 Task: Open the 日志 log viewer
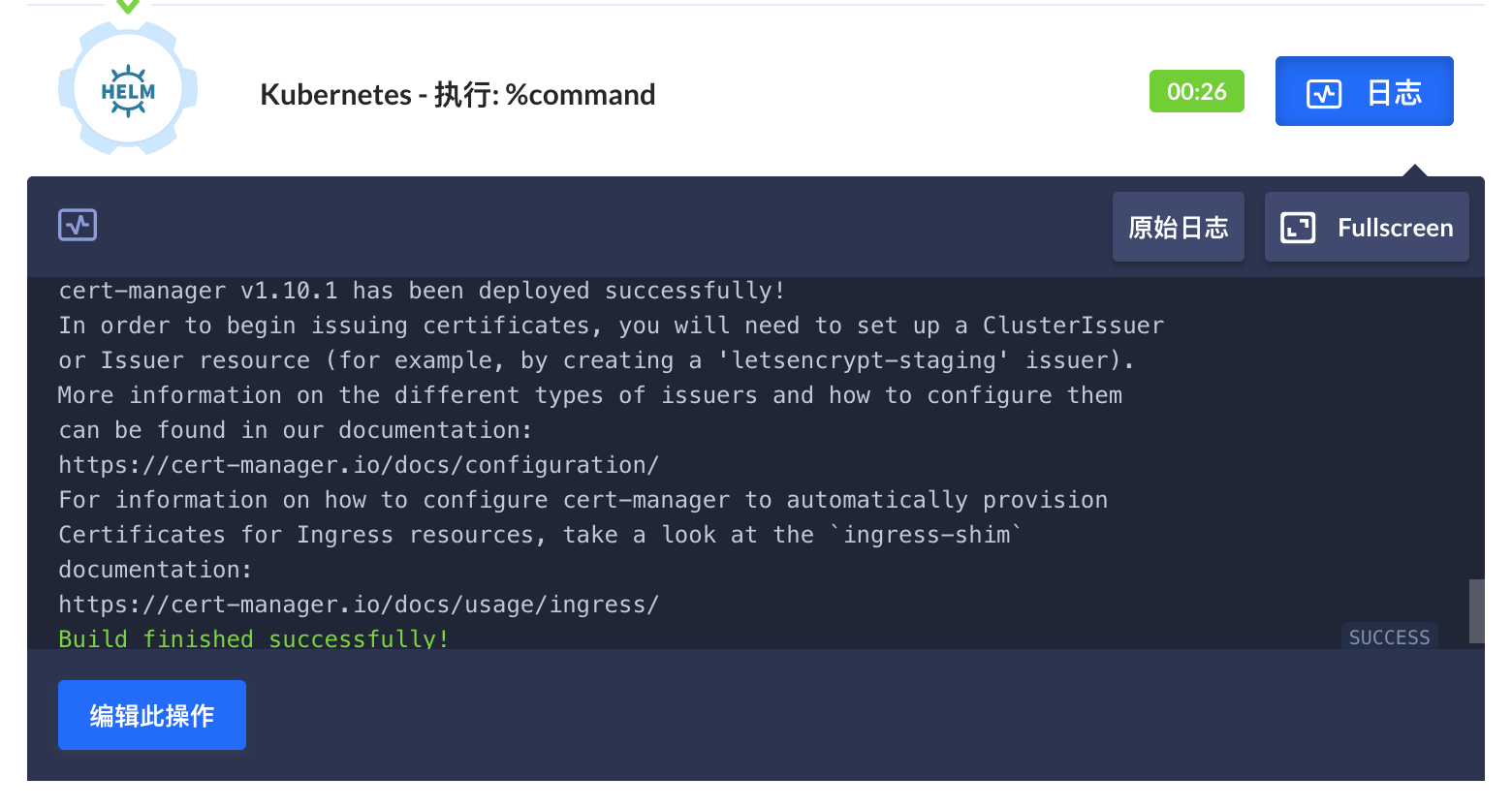pyautogui.click(x=1364, y=90)
